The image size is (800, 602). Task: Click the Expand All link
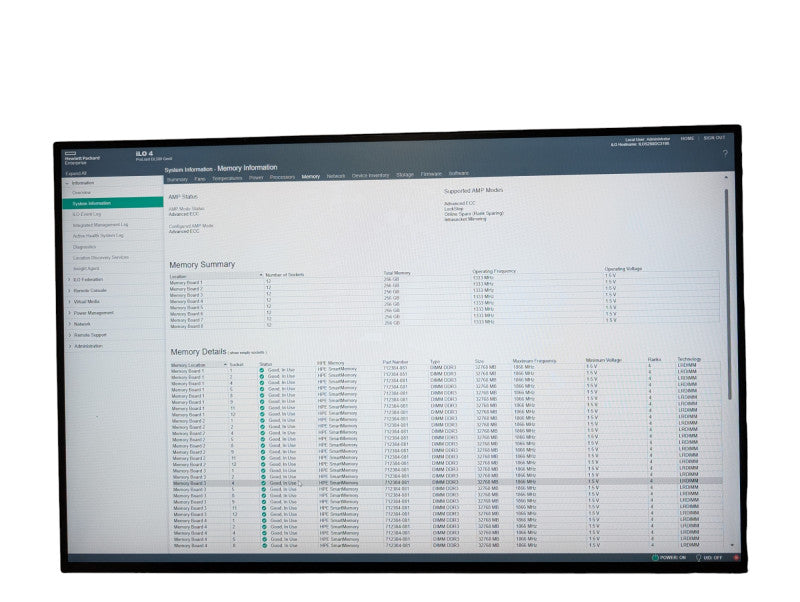(76, 173)
